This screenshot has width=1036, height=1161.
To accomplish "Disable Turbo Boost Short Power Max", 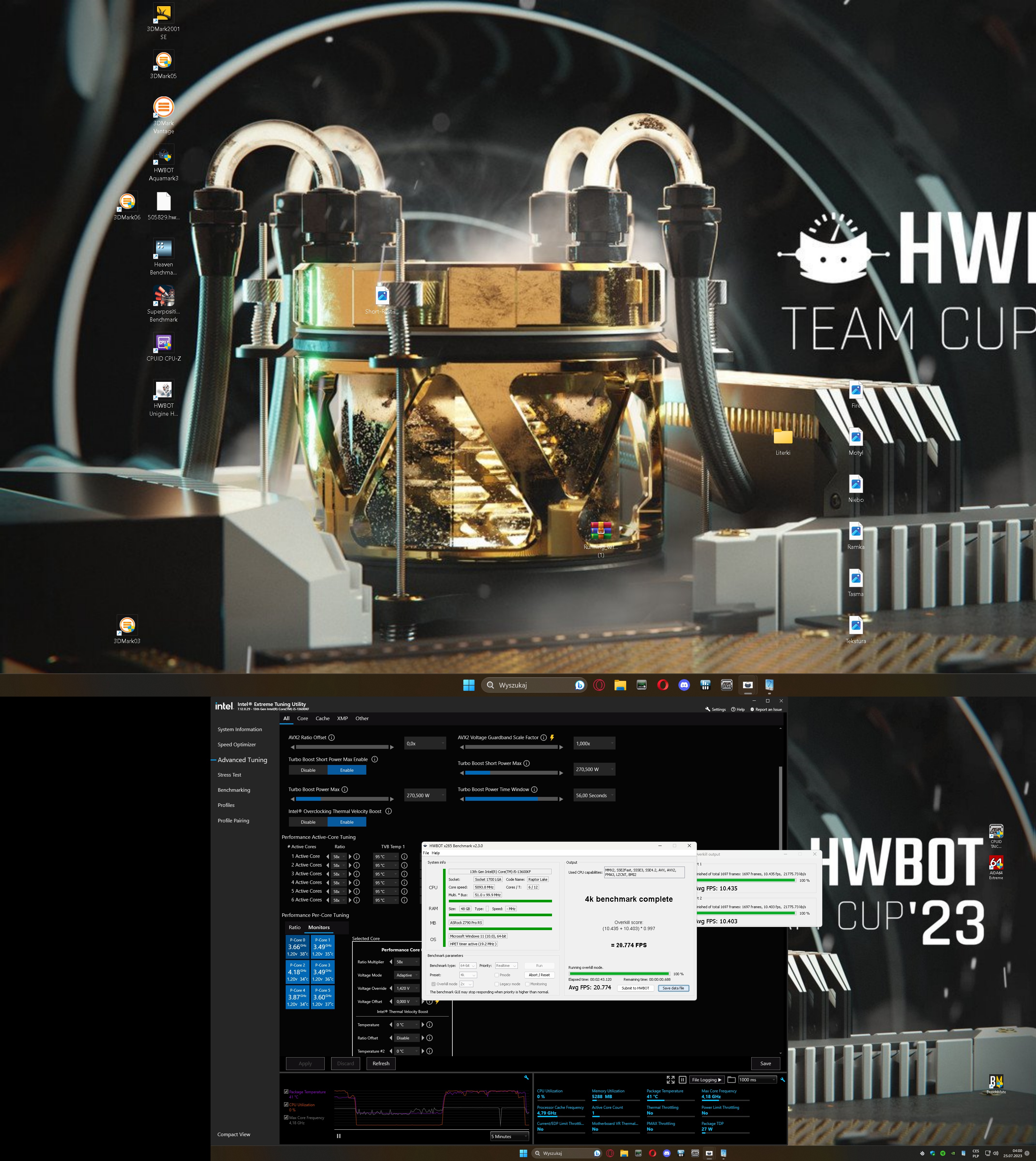I will click(x=308, y=770).
